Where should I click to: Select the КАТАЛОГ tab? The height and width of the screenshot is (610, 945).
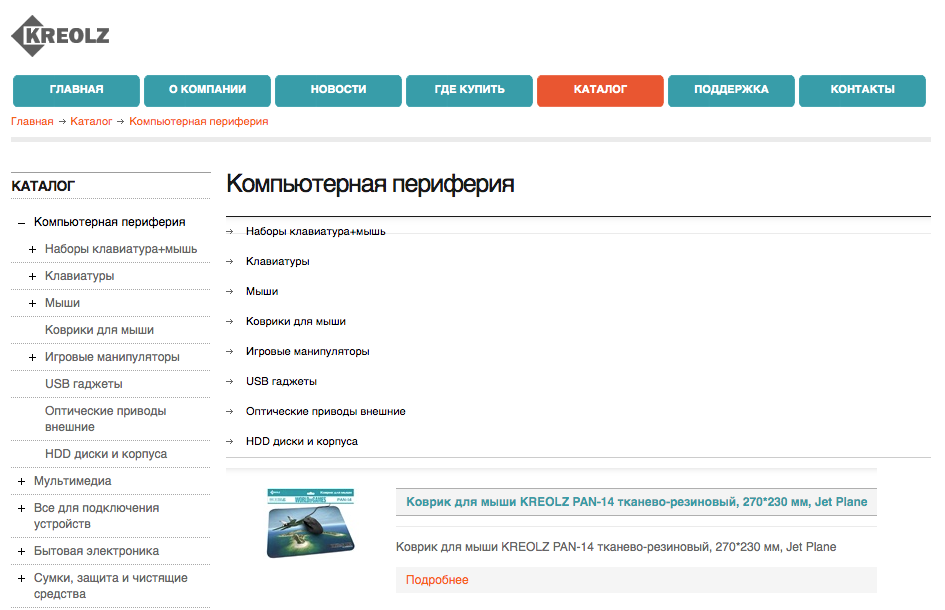point(600,90)
